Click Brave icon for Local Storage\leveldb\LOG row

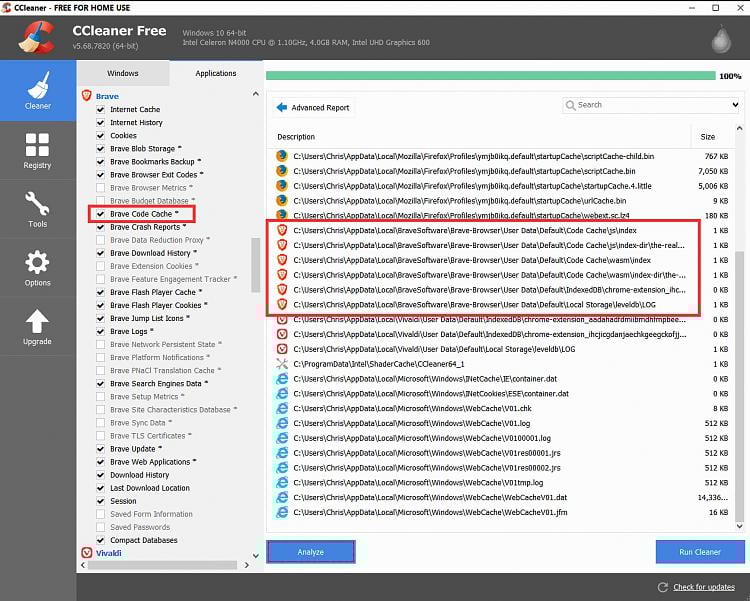[282, 304]
